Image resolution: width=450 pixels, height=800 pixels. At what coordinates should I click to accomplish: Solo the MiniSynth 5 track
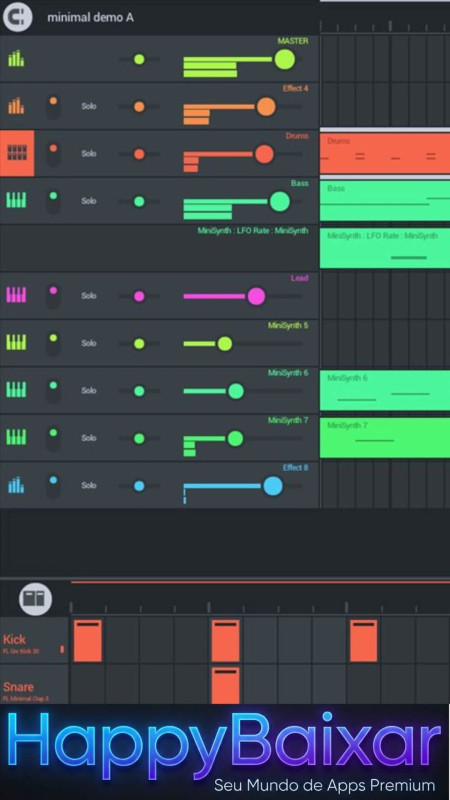(x=89, y=343)
